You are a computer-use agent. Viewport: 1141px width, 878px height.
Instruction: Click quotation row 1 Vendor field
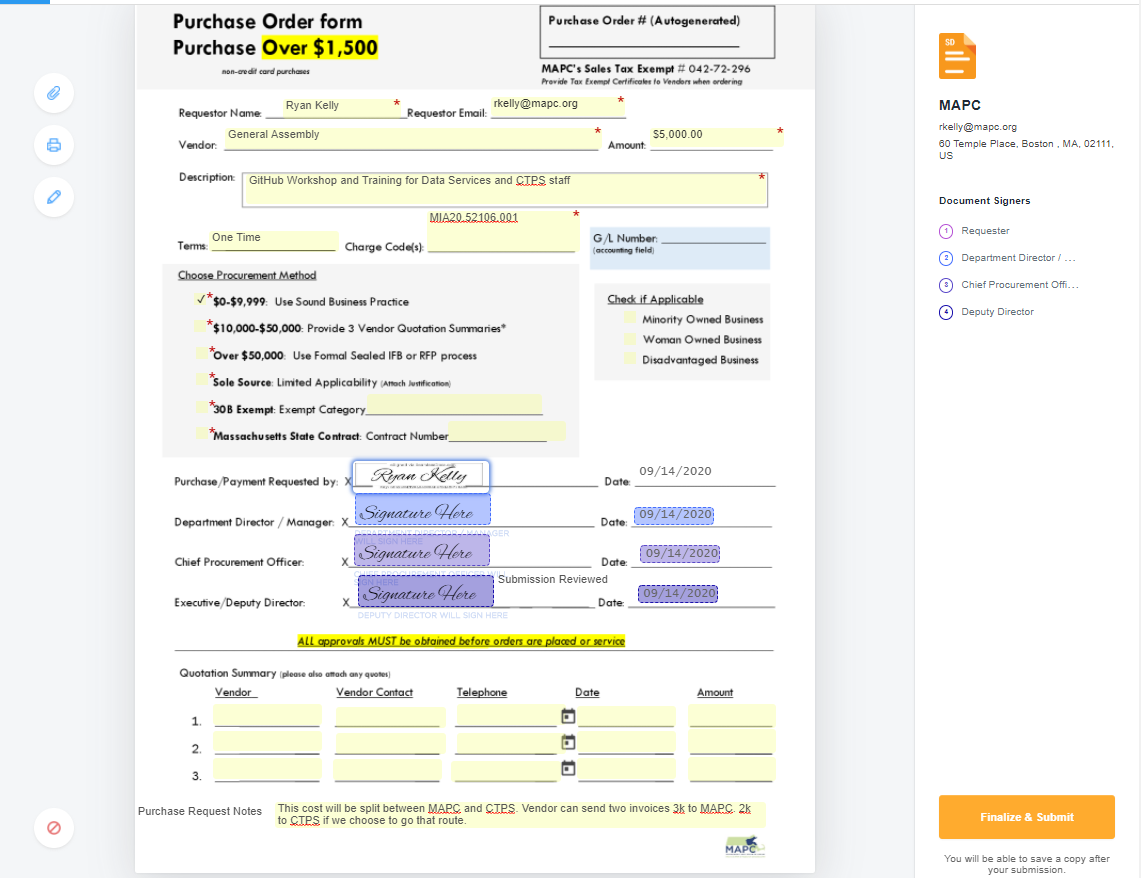(267, 716)
